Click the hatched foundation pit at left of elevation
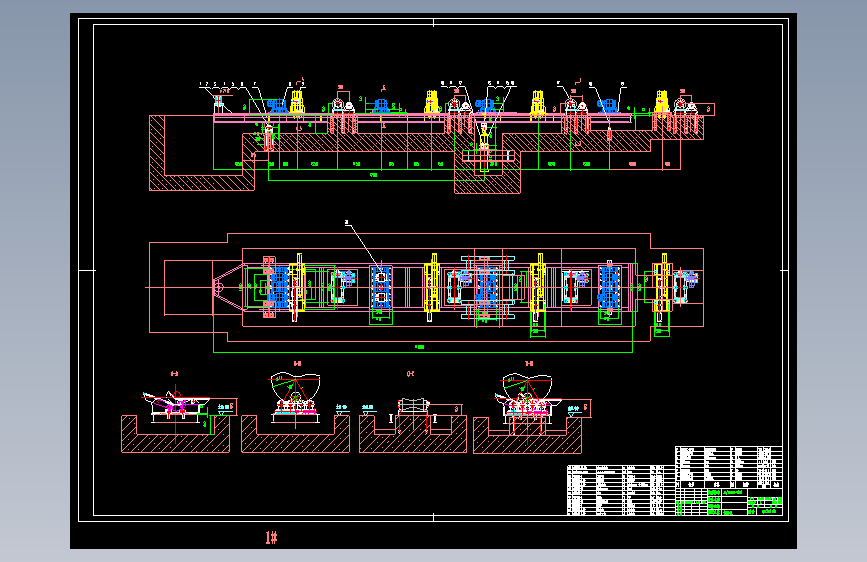Screen dimensions: 867x562 pyautogui.click(x=202, y=153)
